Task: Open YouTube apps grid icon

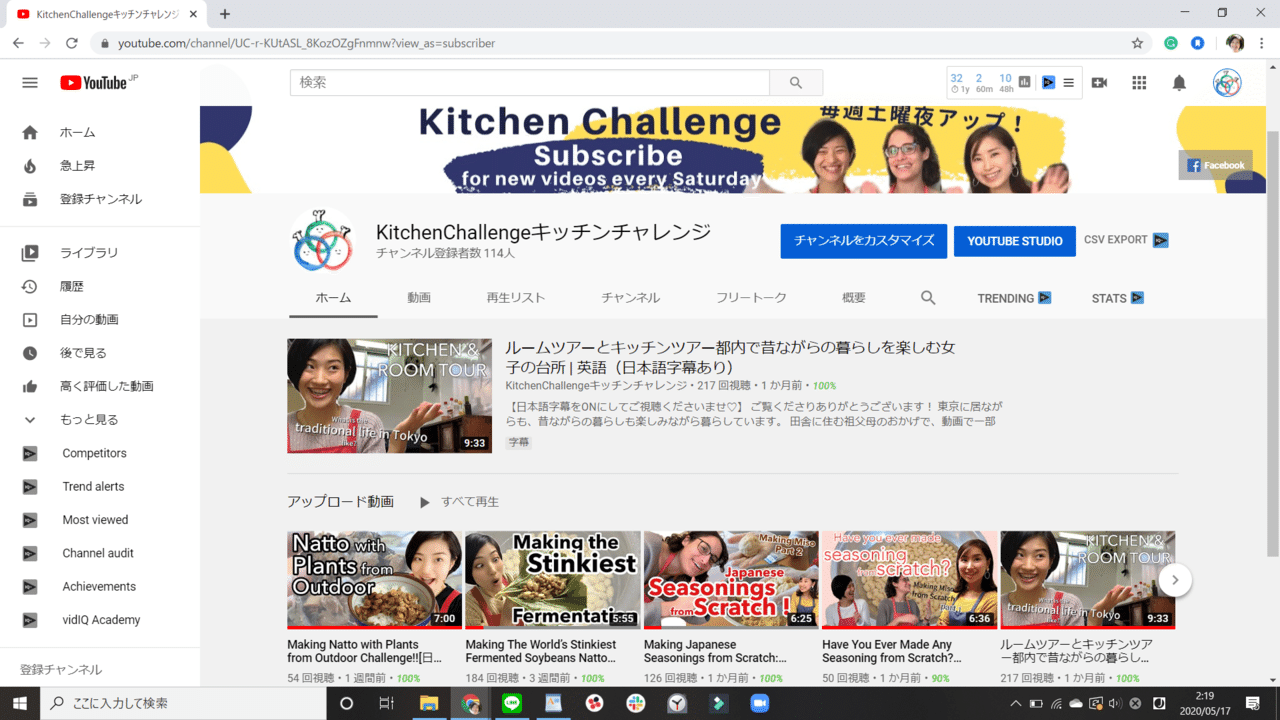Action: coord(1139,83)
